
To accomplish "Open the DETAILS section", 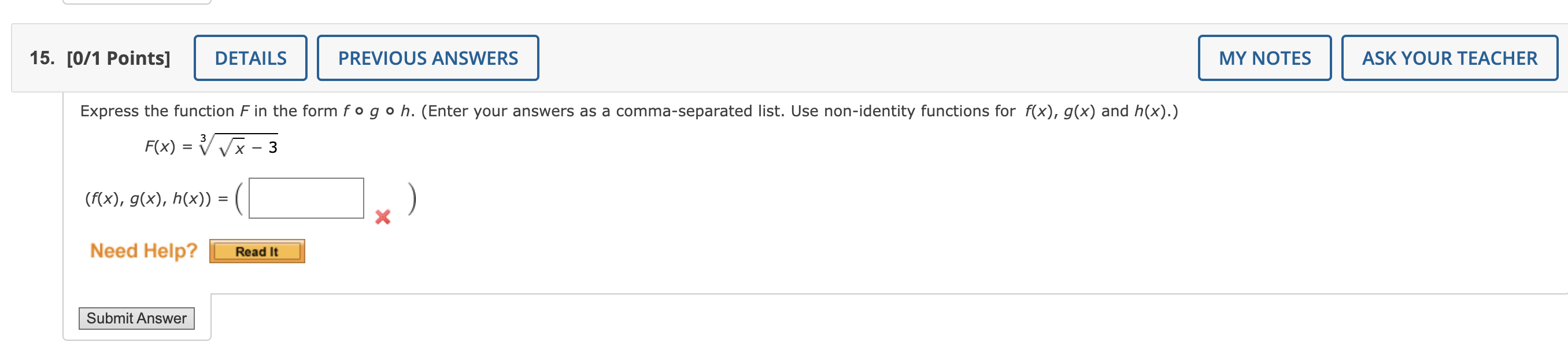I will (x=250, y=58).
